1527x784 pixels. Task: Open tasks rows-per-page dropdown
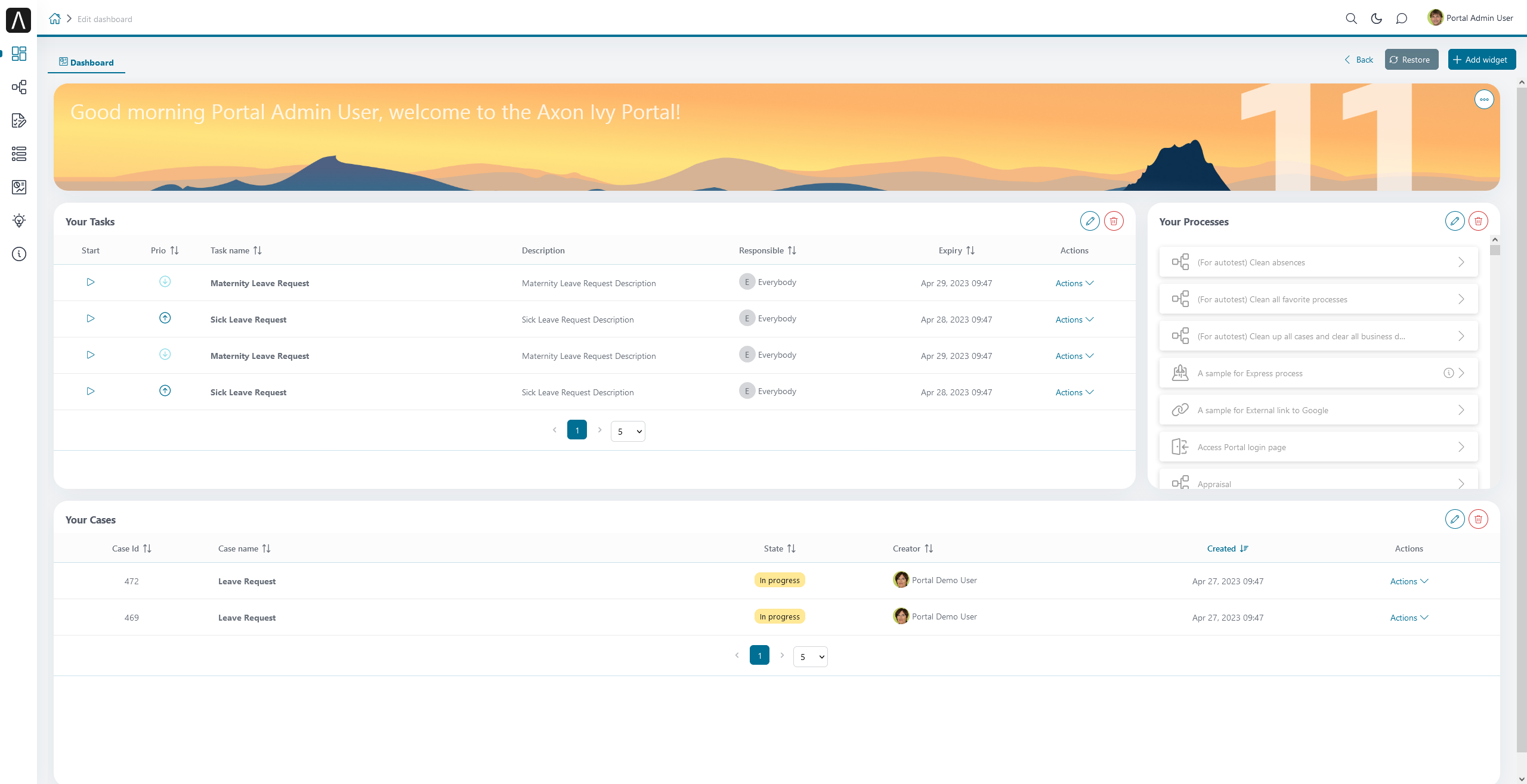628,431
